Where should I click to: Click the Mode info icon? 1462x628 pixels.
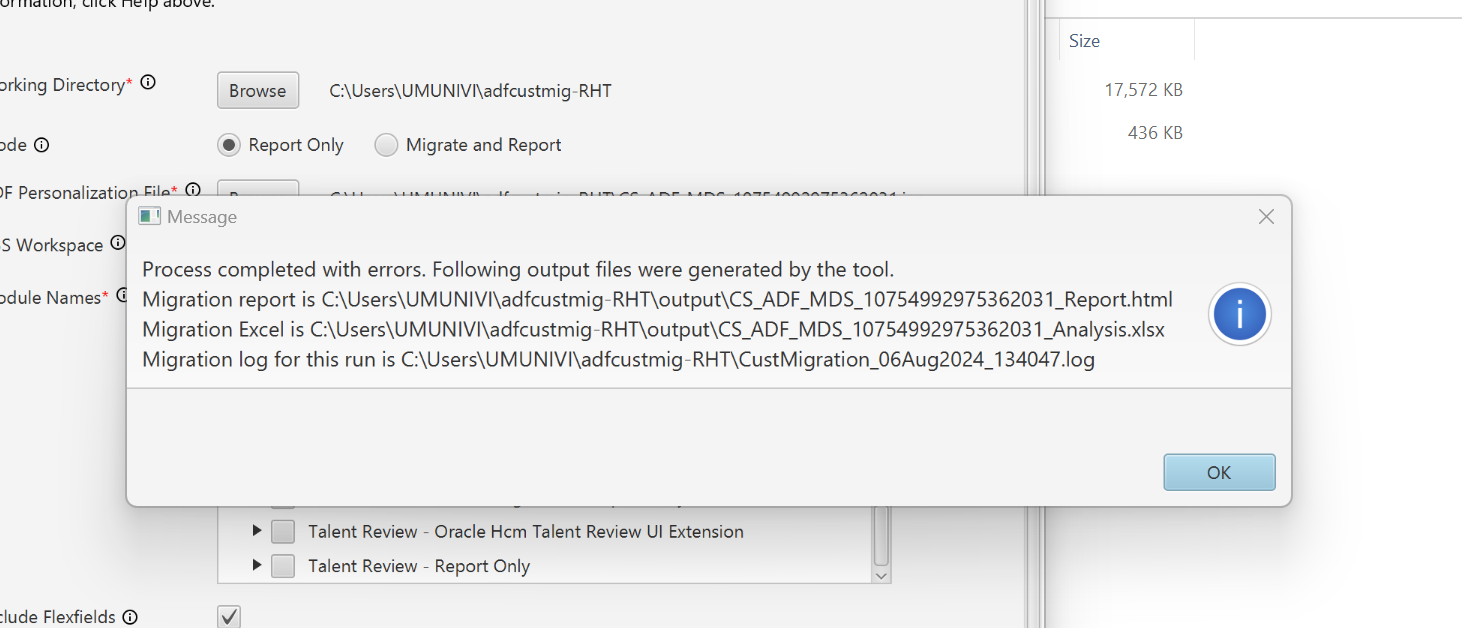click(x=40, y=144)
